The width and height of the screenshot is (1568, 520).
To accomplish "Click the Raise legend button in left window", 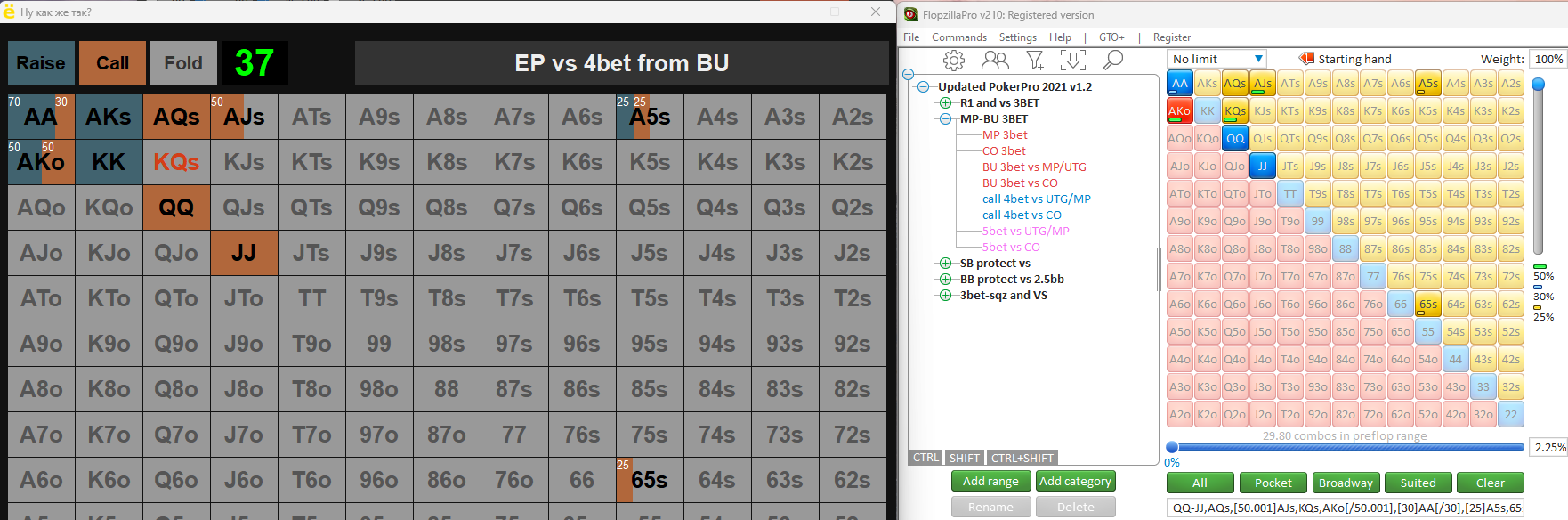I will [41, 63].
